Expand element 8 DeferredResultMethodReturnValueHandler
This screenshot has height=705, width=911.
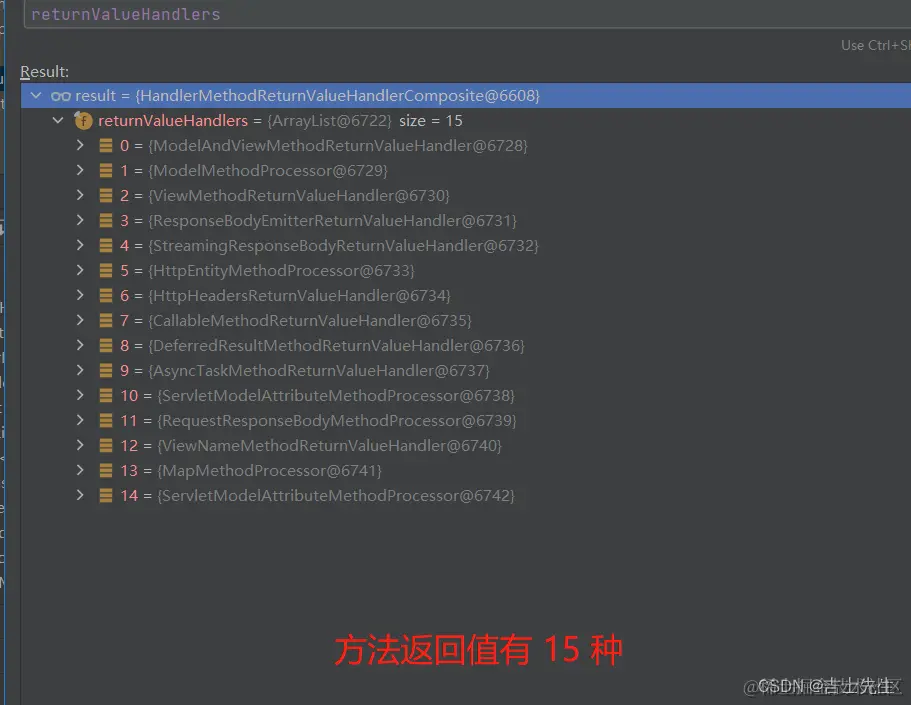[x=80, y=345]
